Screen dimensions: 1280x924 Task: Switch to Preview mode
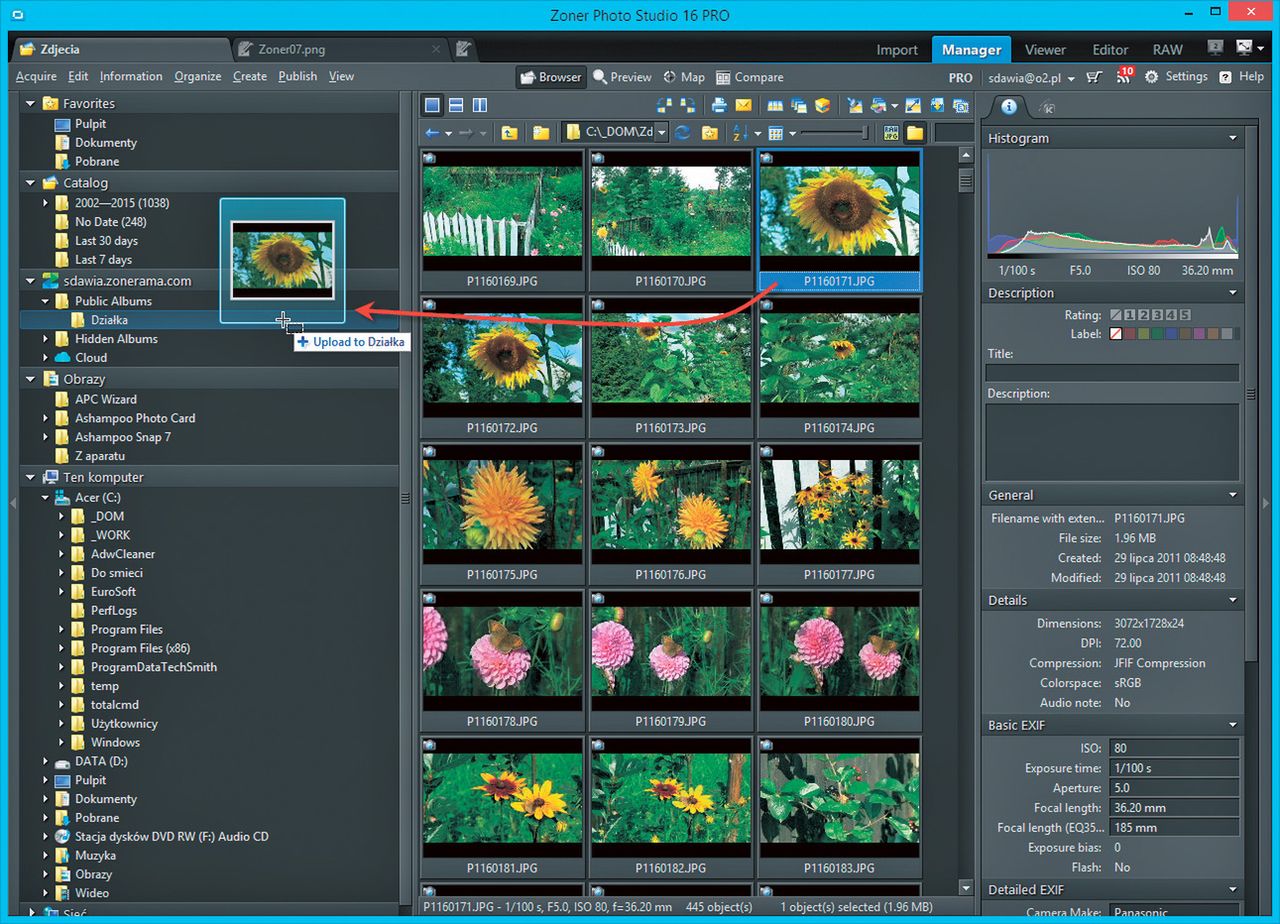tap(621, 77)
